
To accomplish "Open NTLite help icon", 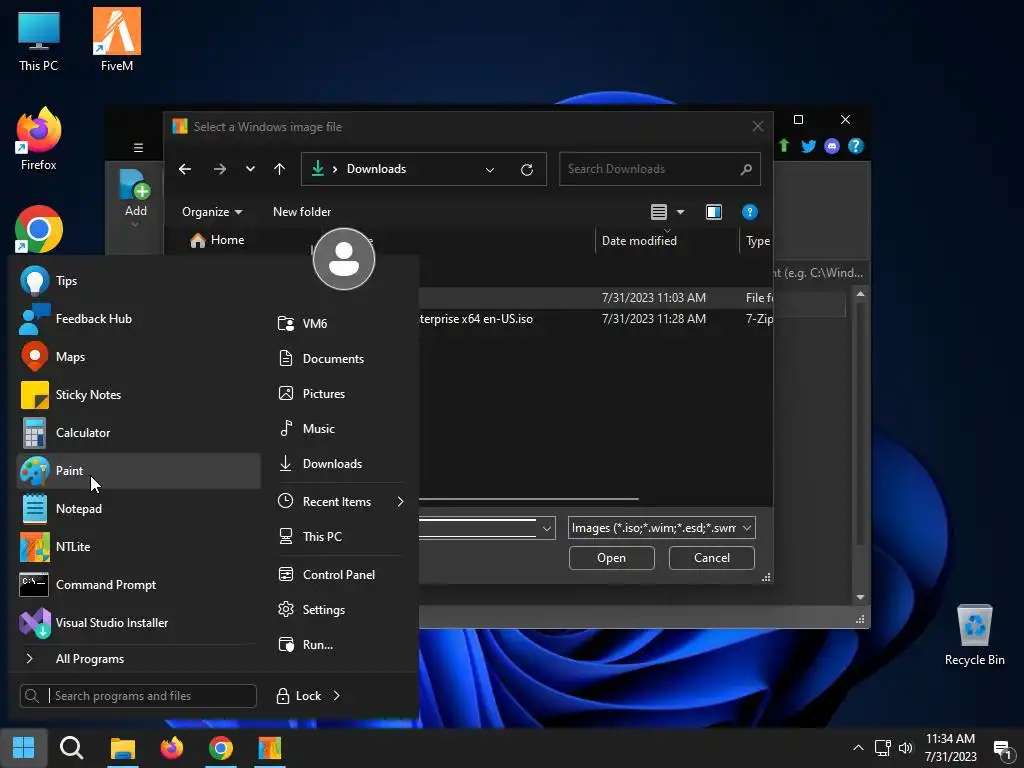I will click(x=856, y=146).
